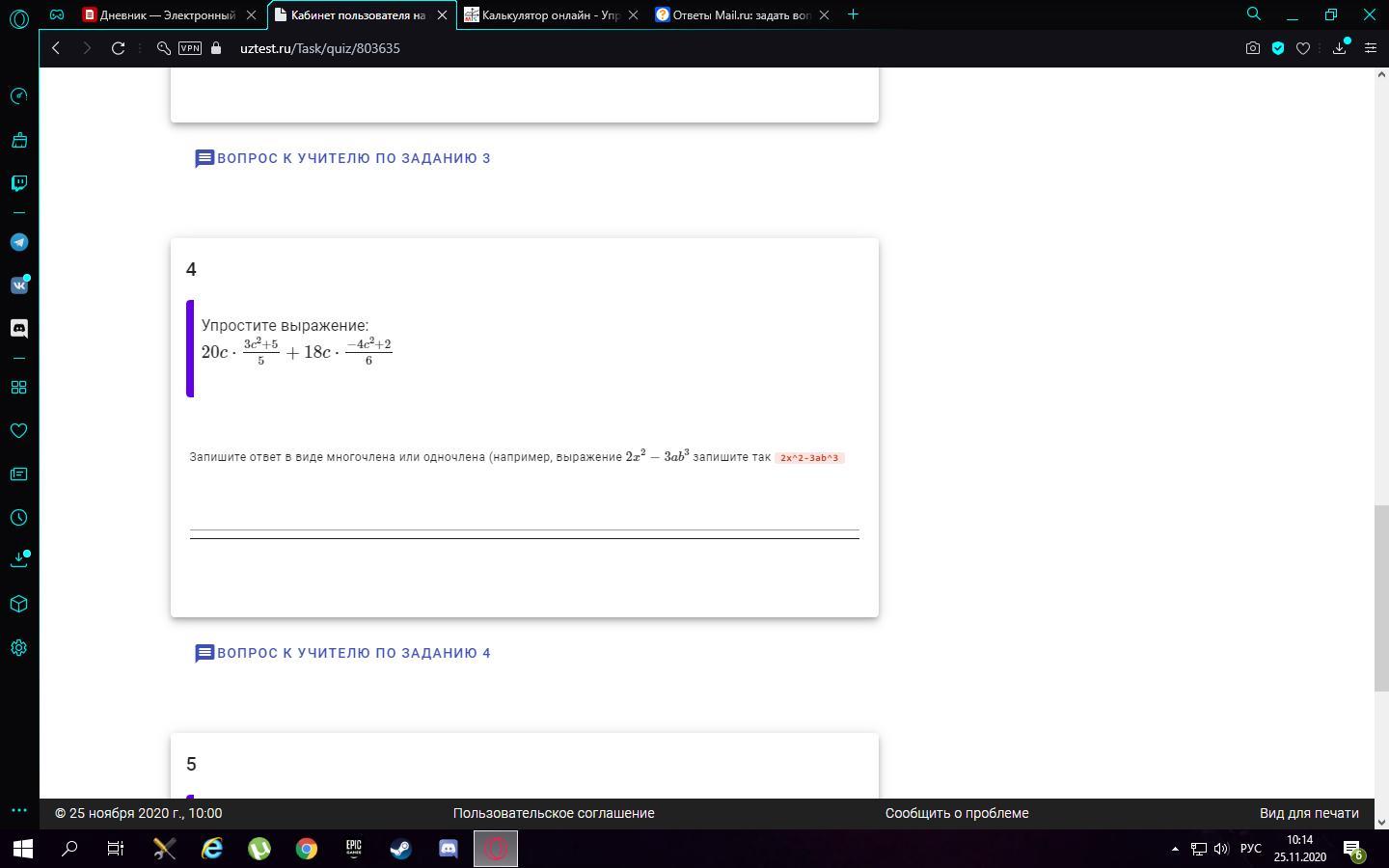Close the Кабинет пользователя tab
The width and height of the screenshot is (1389, 868).
coord(442,15)
